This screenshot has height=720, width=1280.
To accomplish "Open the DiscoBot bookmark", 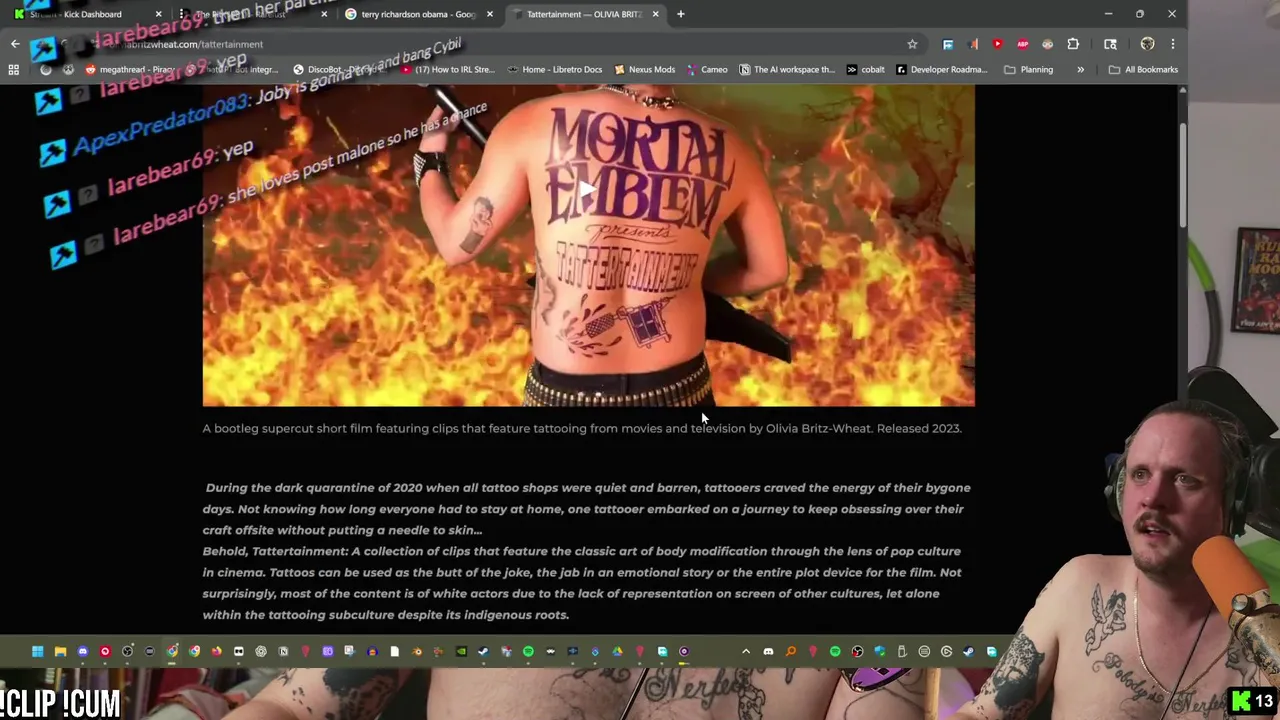I will tap(338, 70).
